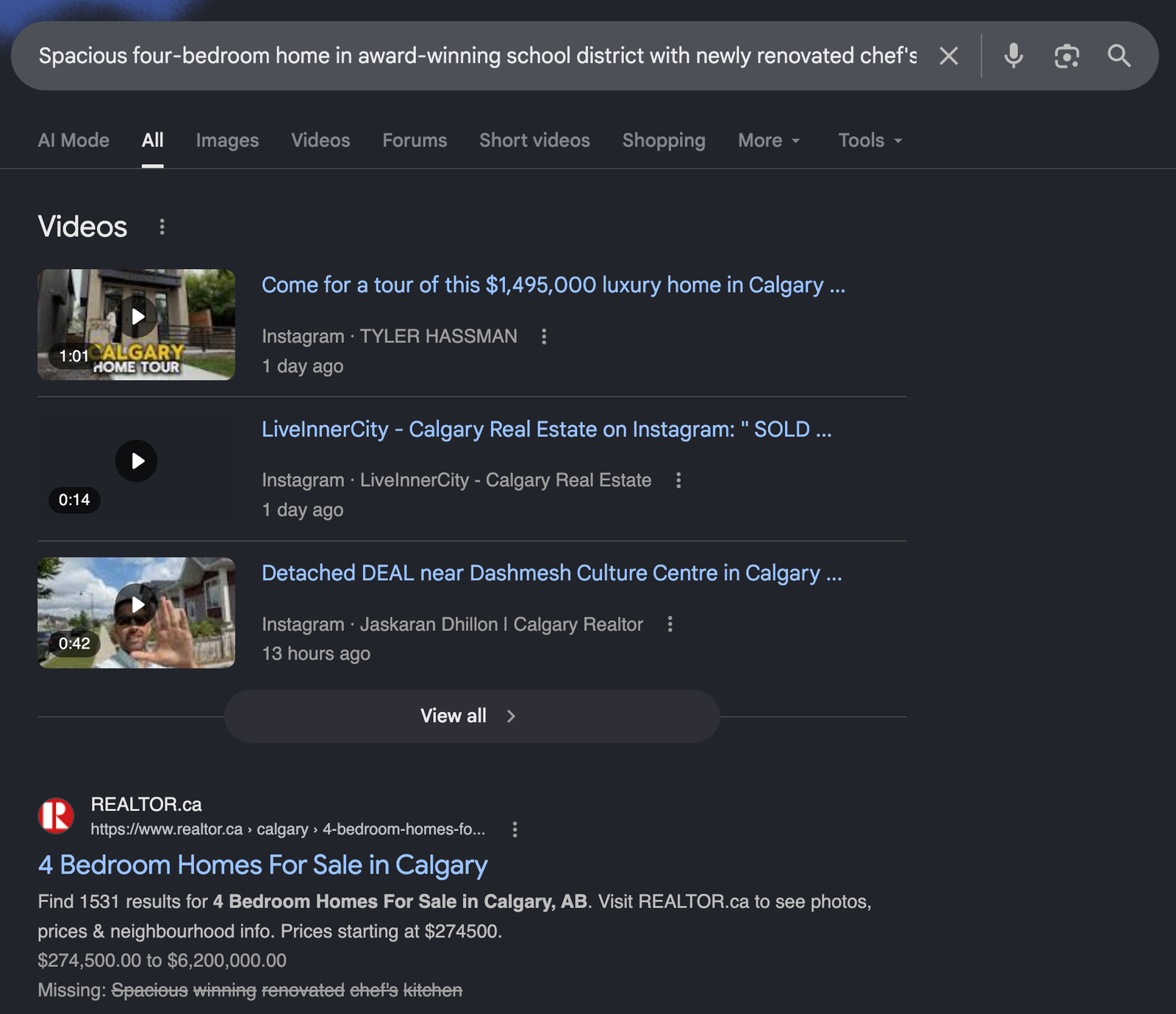Open the LiveInnerCity Calgary Real Estate SOLD link
The width and height of the screenshot is (1176, 1014).
pos(547,429)
